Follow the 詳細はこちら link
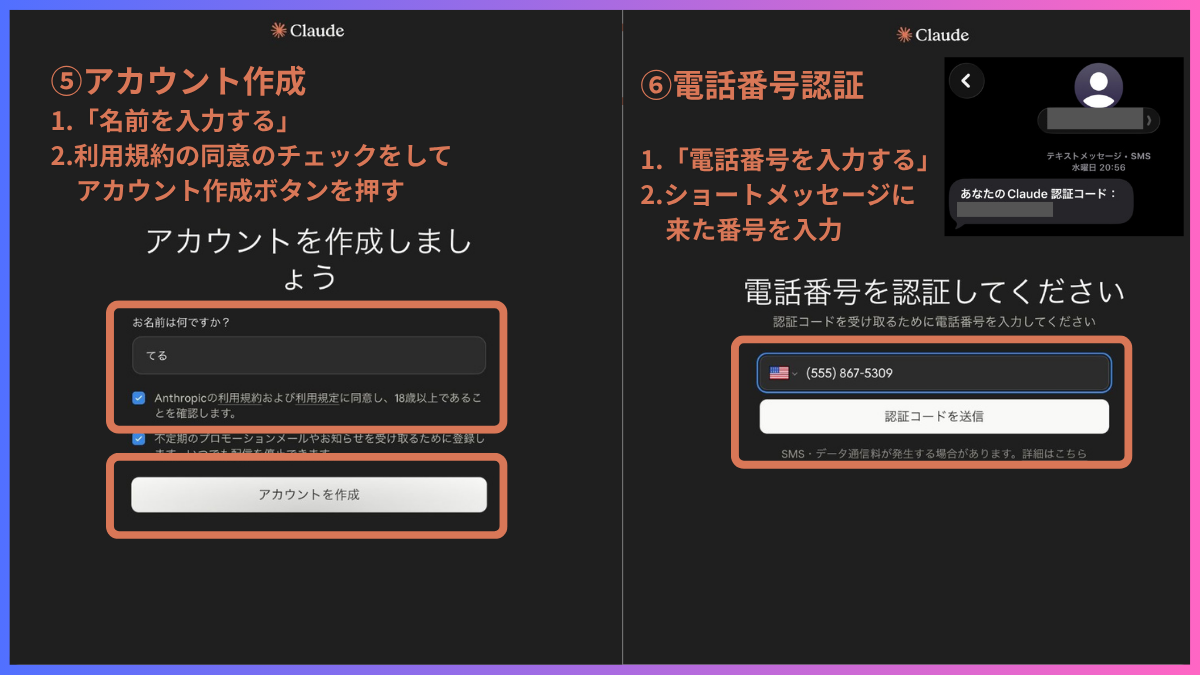This screenshot has width=1200, height=675. (1054, 454)
